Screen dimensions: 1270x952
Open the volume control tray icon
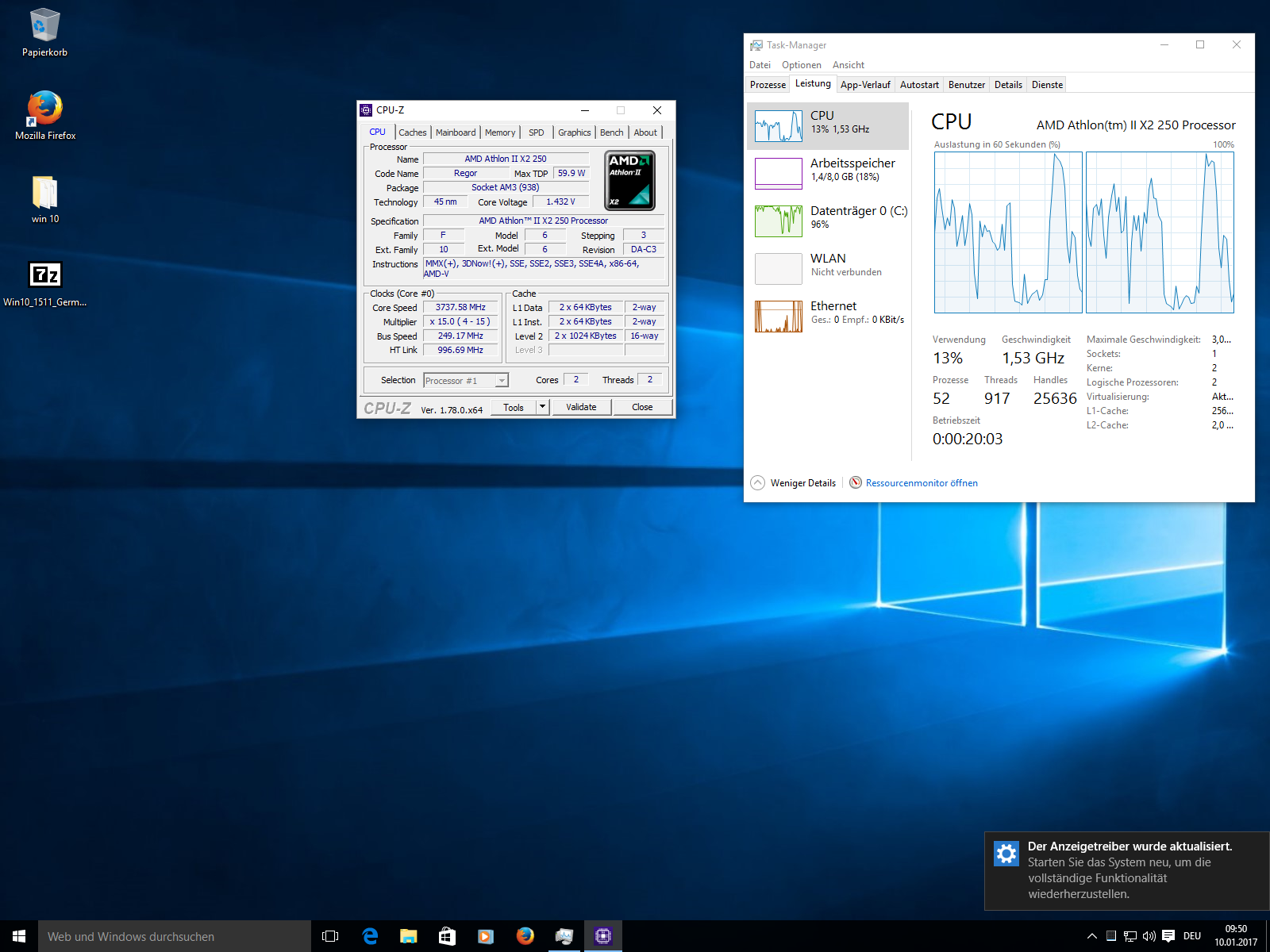[x=1149, y=936]
